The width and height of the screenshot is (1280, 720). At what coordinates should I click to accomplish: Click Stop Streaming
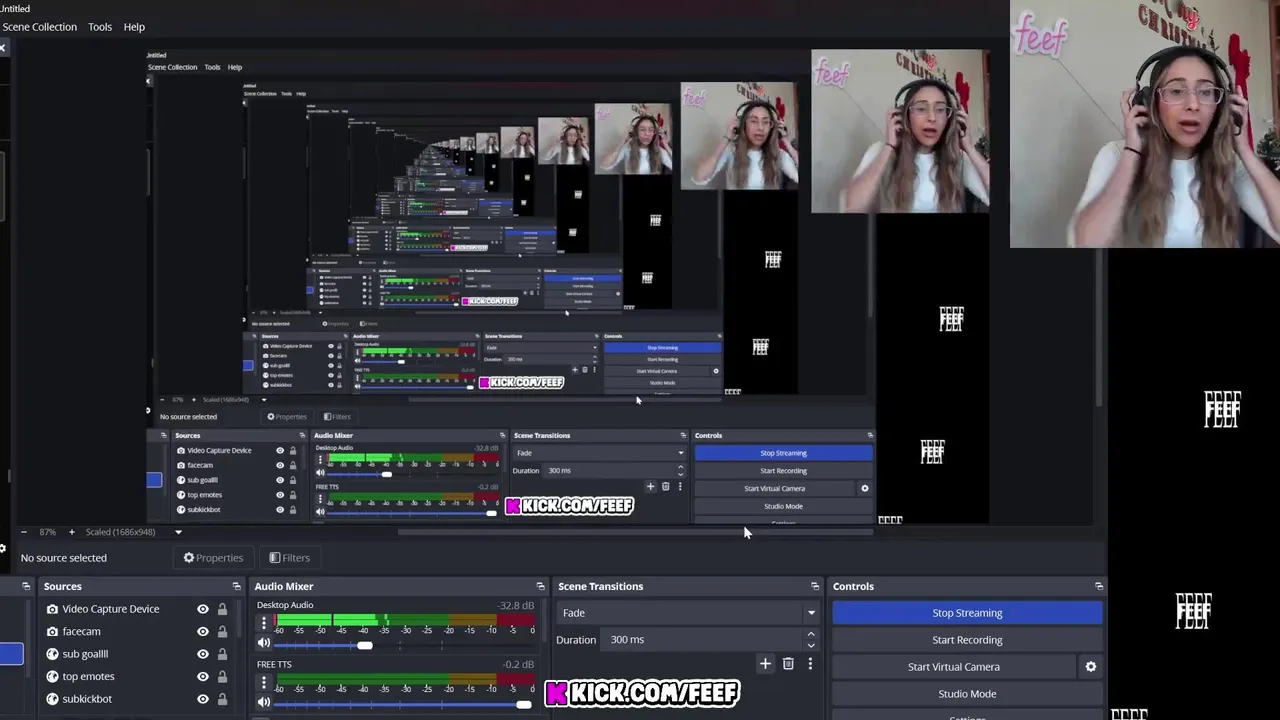967,613
